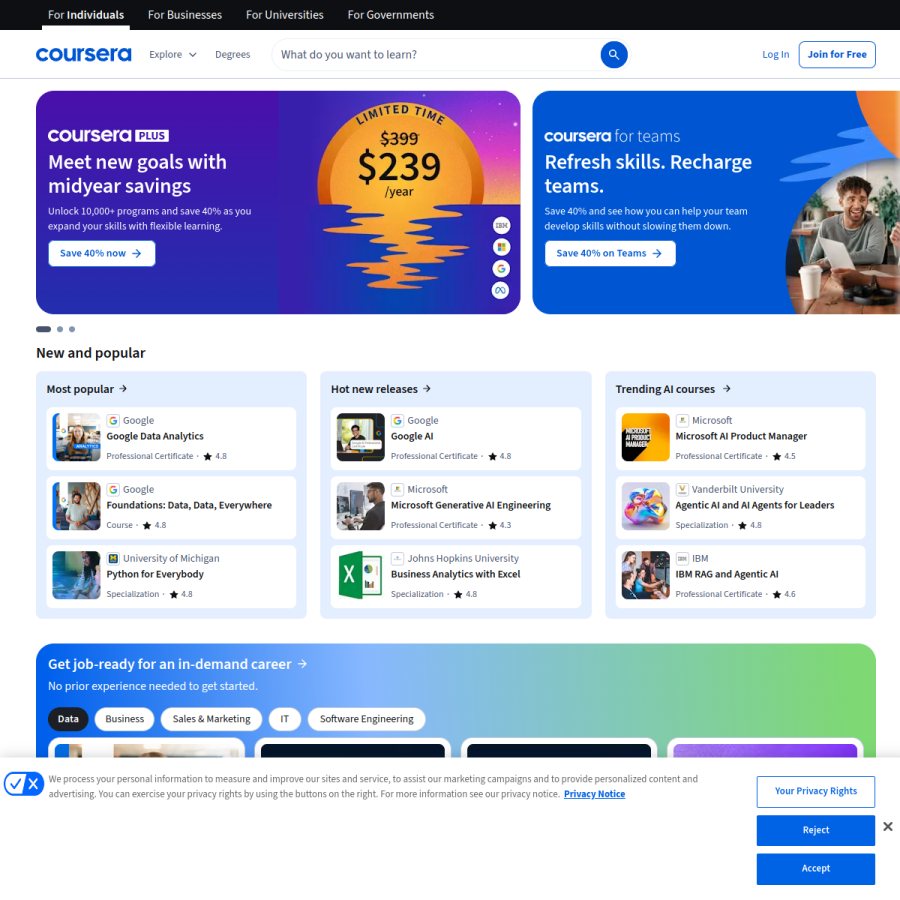The image size is (900, 900).
Task: Switch to the For Individuals tab
Action: (x=86, y=15)
